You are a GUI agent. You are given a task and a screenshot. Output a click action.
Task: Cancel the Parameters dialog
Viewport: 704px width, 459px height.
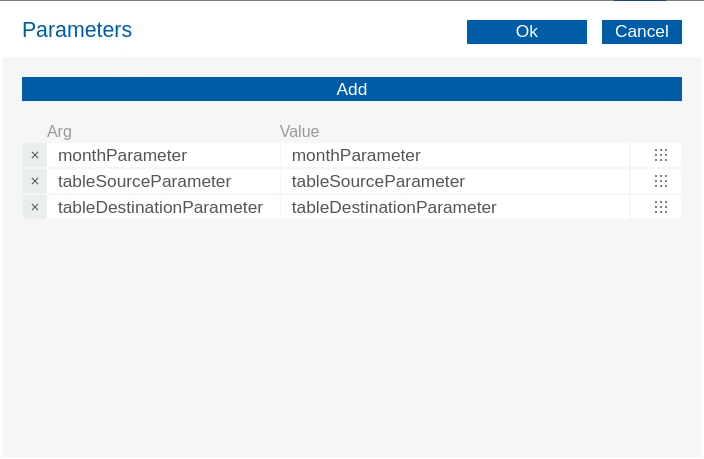[x=641, y=32]
